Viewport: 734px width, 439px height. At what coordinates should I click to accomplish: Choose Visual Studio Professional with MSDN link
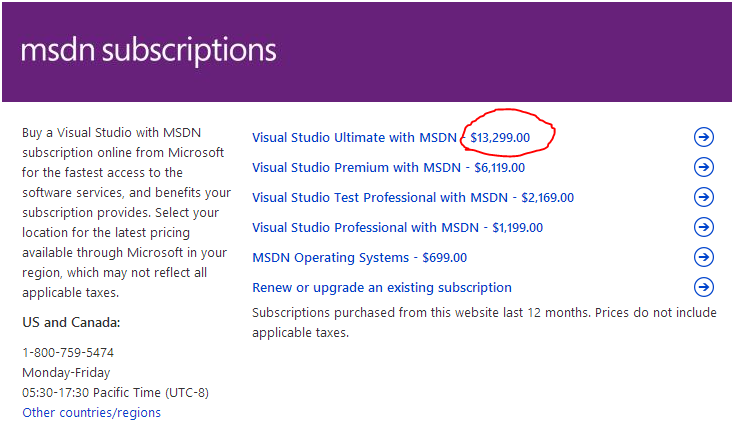pyautogui.click(x=365, y=227)
